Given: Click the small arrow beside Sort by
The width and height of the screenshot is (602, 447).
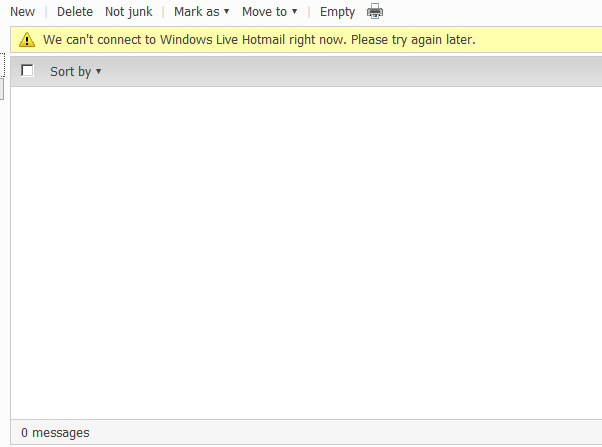Looking at the screenshot, I should [x=98, y=71].
